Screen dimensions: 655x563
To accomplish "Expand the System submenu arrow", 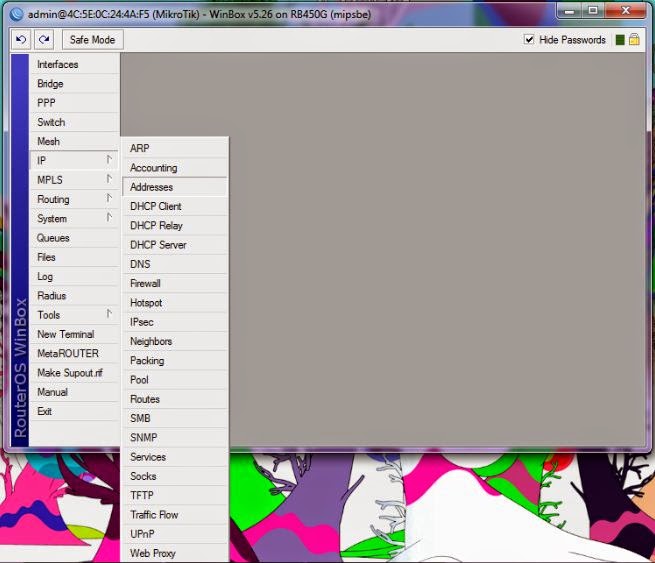I will click(x=109, y=218).
